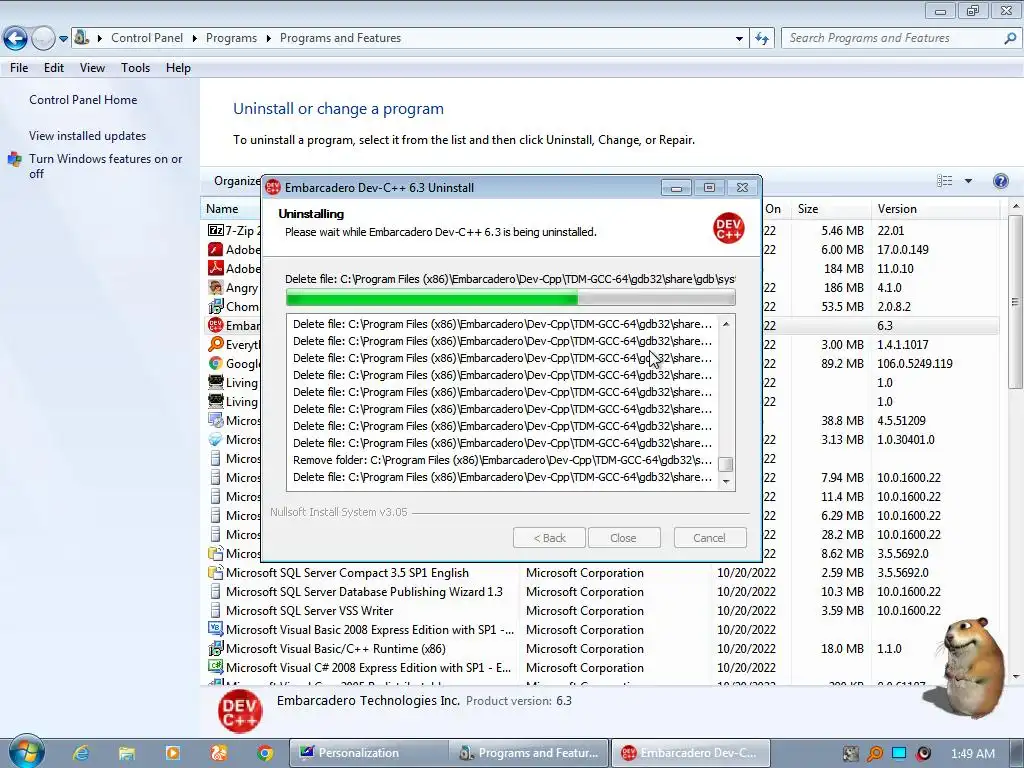The width and height of the screenshot is (1024, 768).
Task: Open Windows Media Player taskbar icon
Action: [172, 753]
